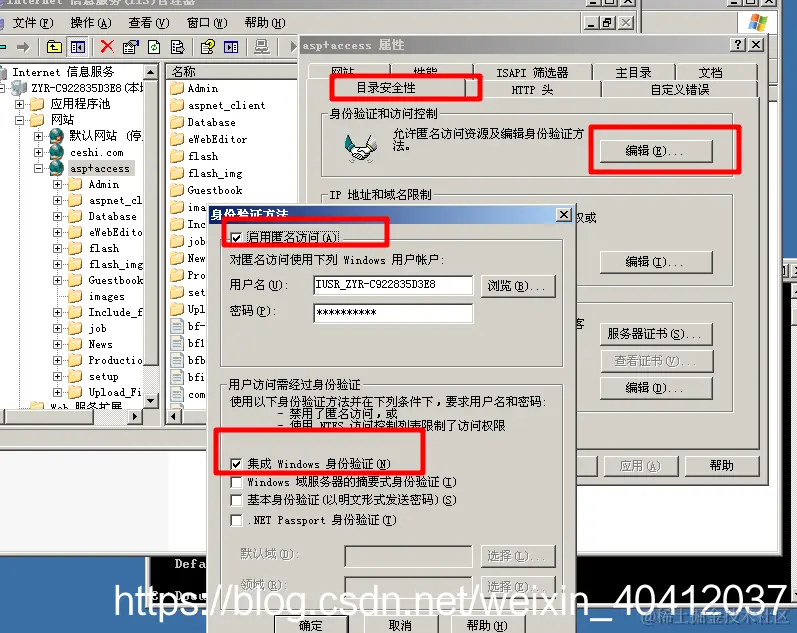Click the Refresh toolbar icon
The width and height of the screenshot is (797, 633).
pyautogui.click(x=154, y=47)
